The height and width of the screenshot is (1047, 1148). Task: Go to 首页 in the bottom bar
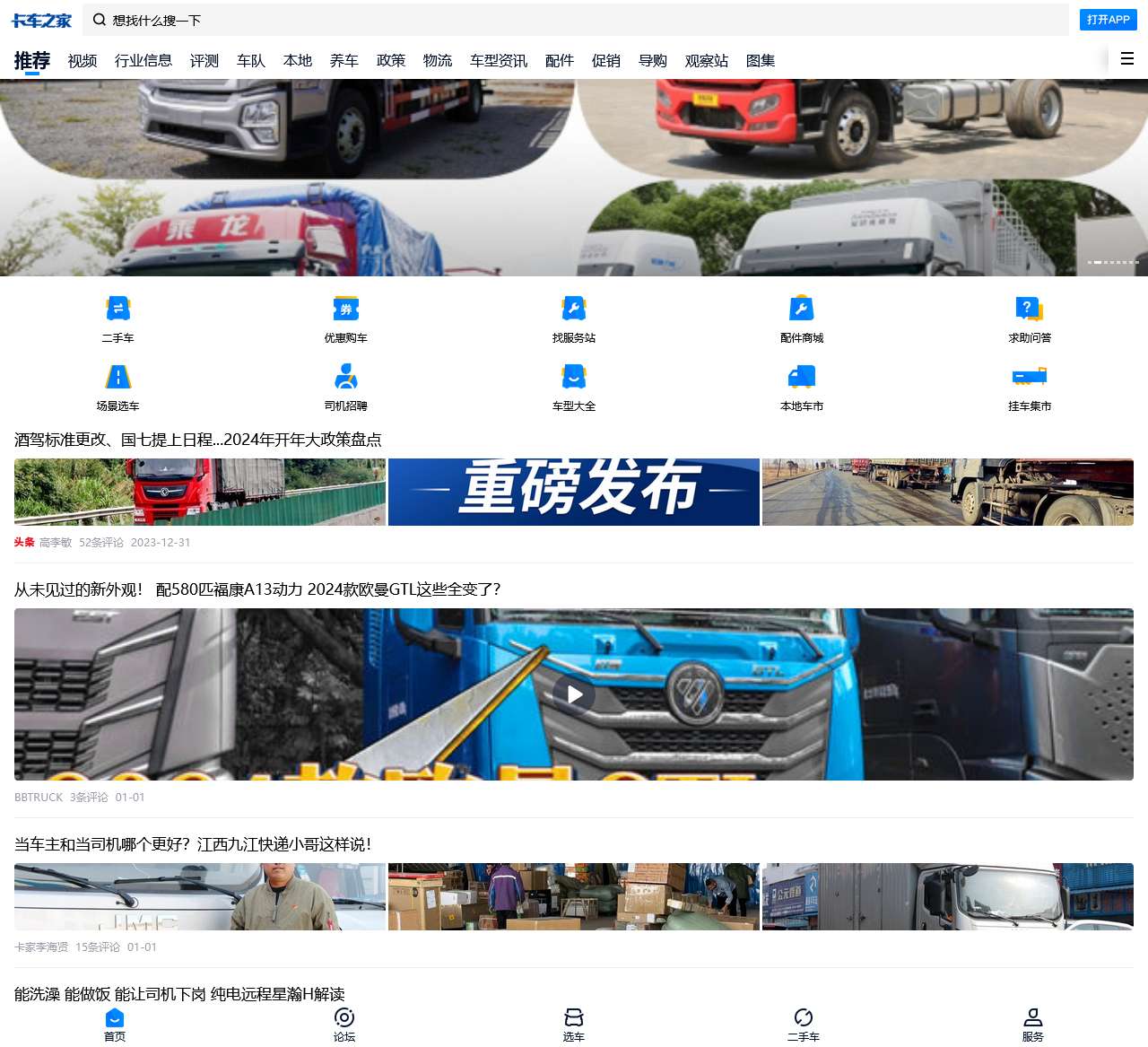(x=115, y=1025)
